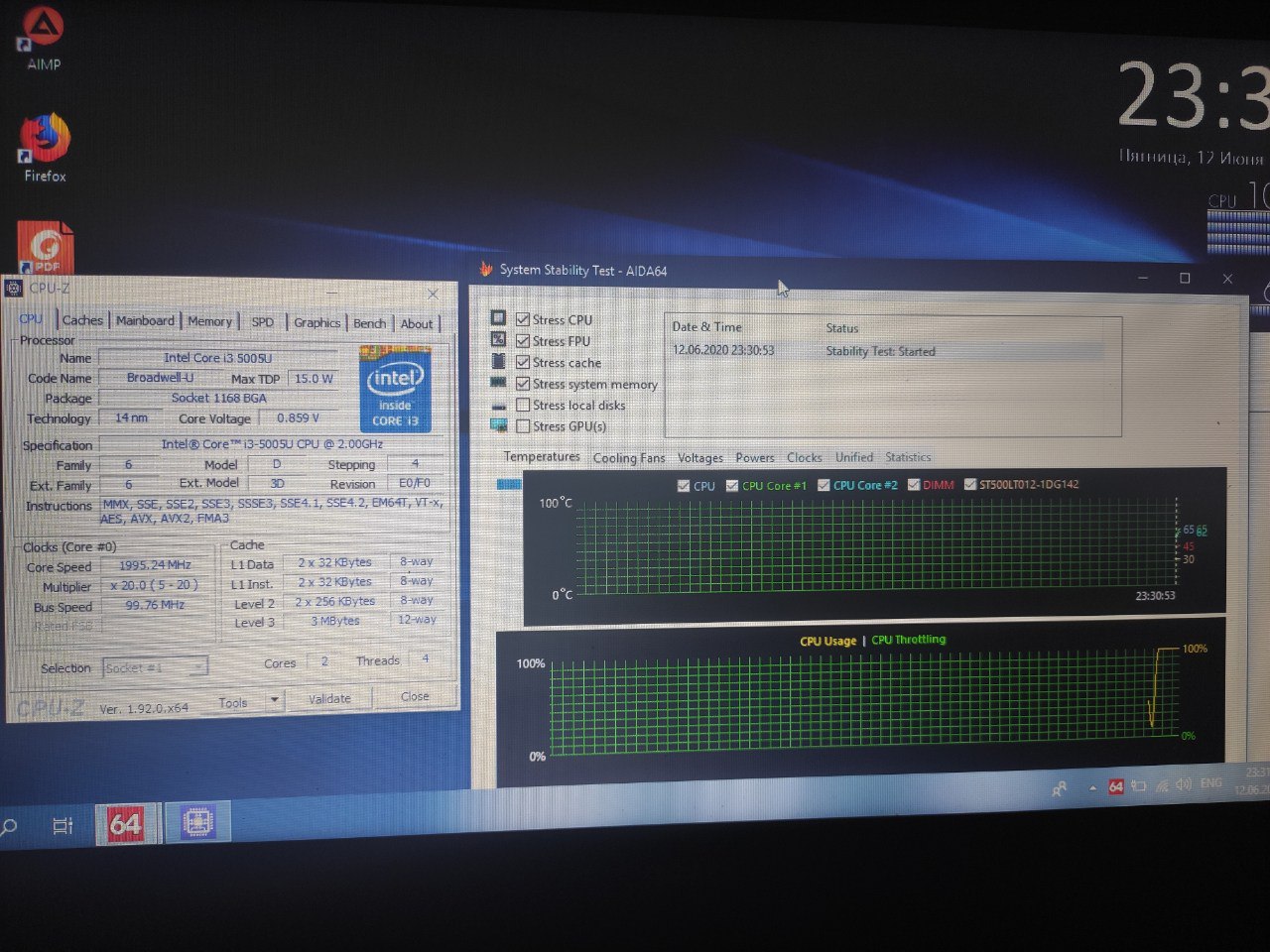Click the CPU-Z title bar icon

pyautogui.click(x=14, y=289)
